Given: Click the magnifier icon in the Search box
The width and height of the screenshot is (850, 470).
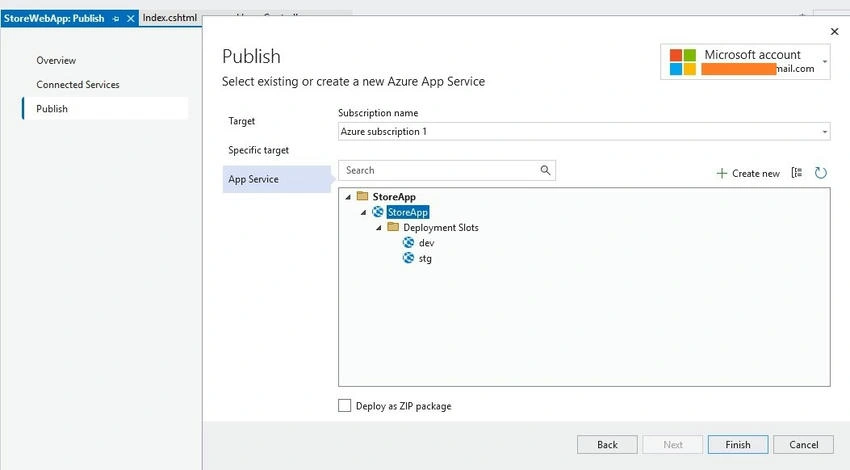Looking at the screenshot, I should pos(545,170).
